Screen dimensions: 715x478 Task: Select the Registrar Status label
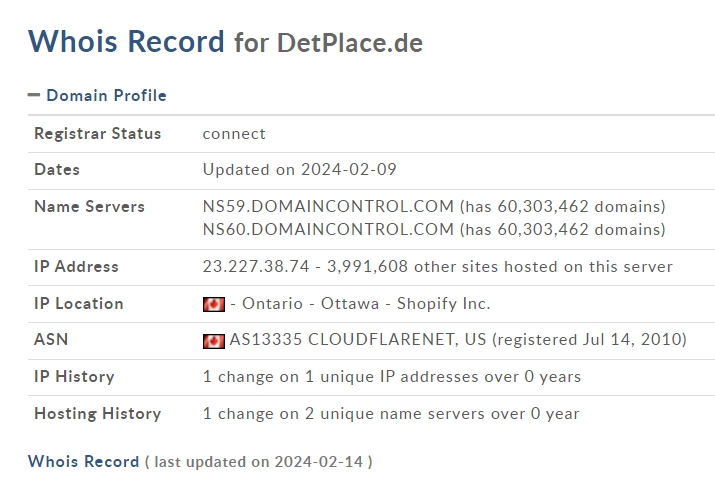coord(98,134)
